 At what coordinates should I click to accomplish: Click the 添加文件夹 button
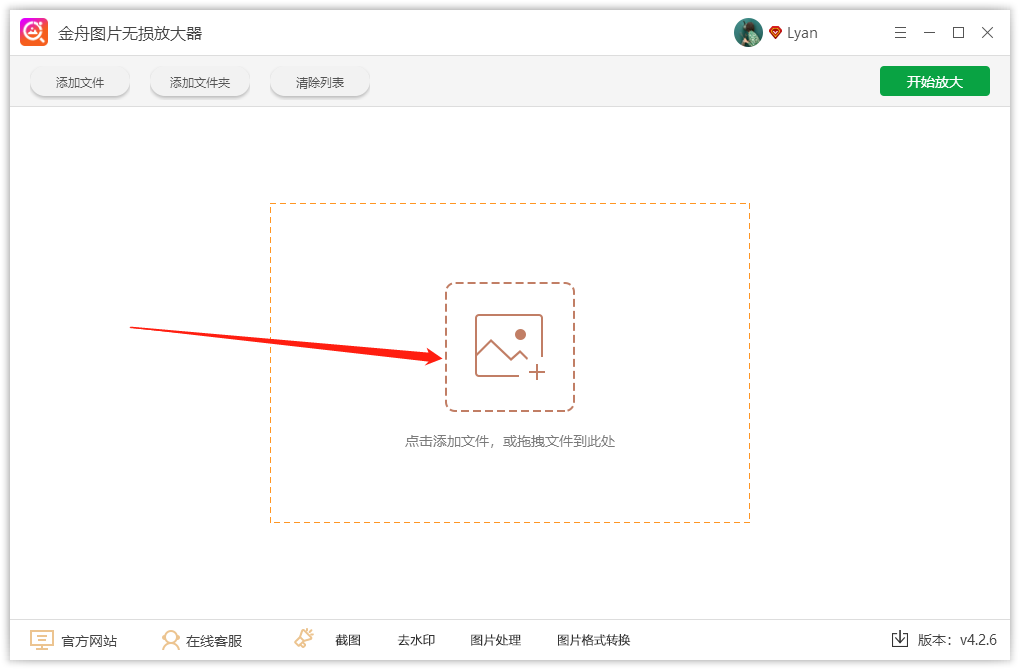(x=200, y=83)
